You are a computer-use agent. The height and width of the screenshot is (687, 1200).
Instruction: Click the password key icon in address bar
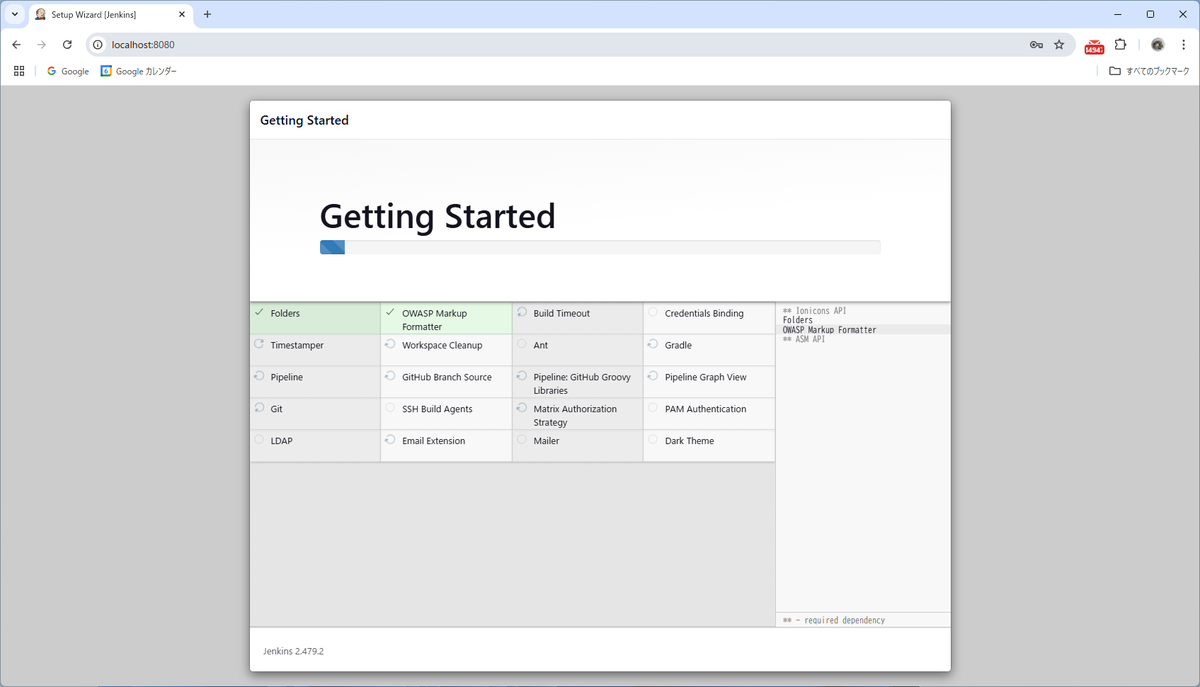click(x=1037, y=44)
